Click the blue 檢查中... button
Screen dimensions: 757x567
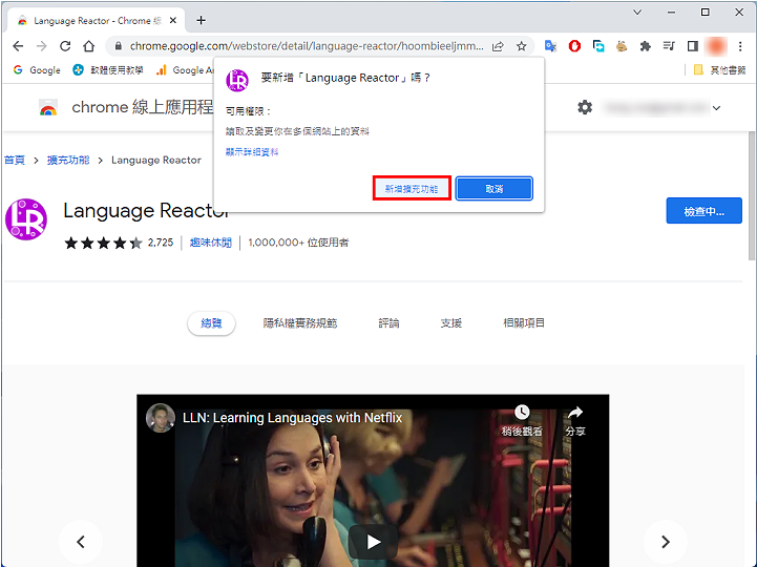[x=704, y=211]
